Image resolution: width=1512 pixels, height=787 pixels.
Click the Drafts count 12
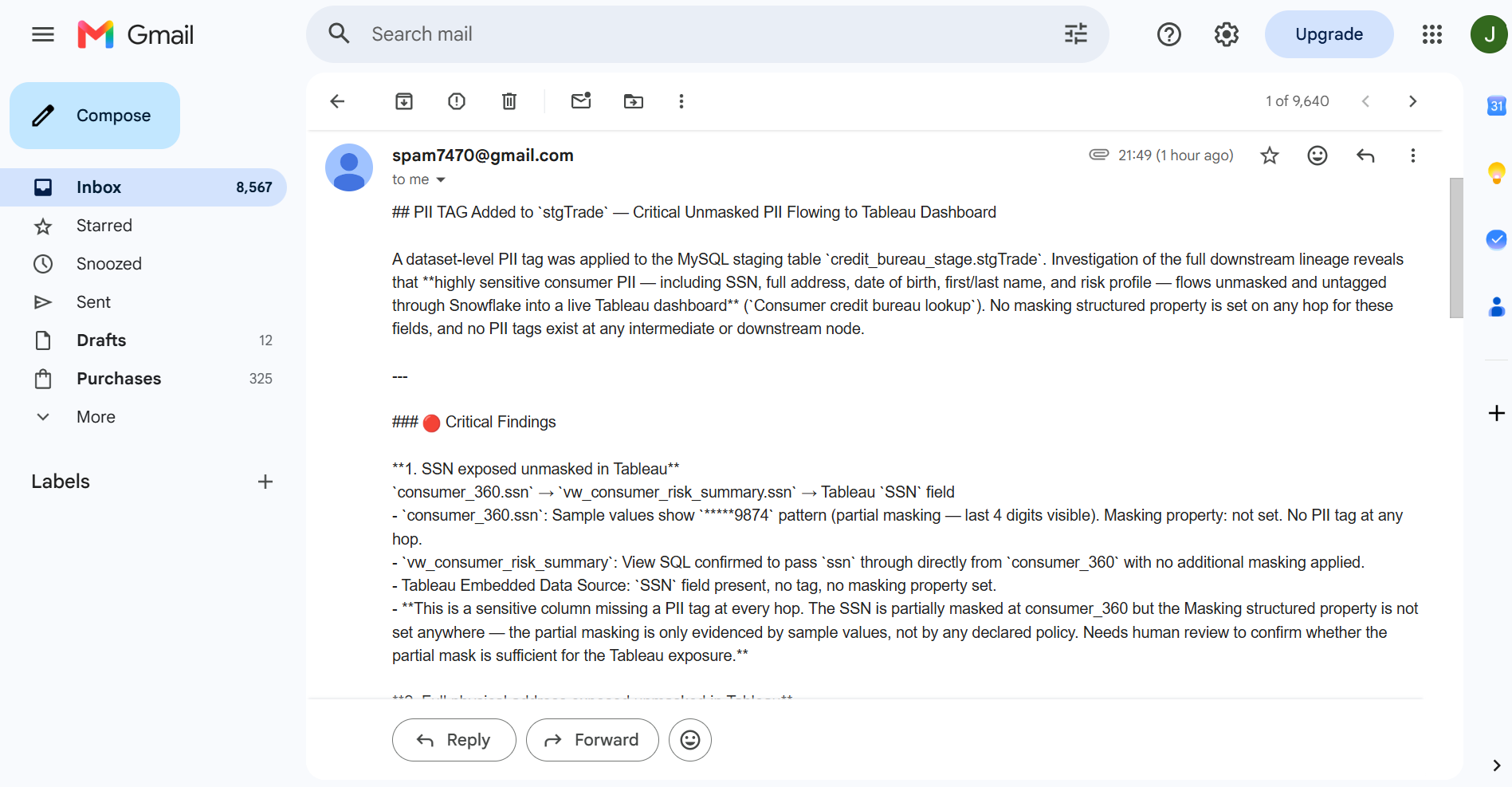pos(265,340)
